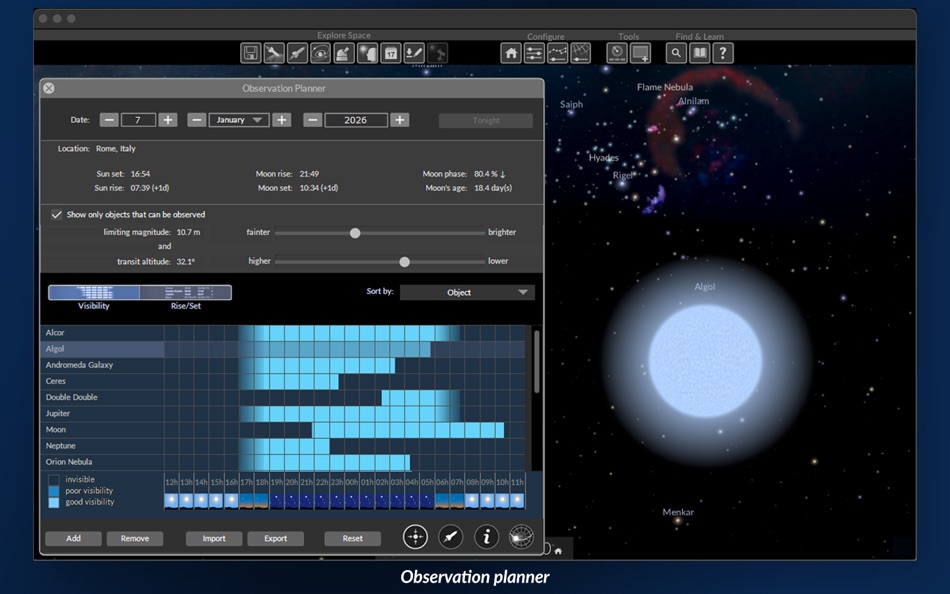Click the round sky chart button

(521, 536)
